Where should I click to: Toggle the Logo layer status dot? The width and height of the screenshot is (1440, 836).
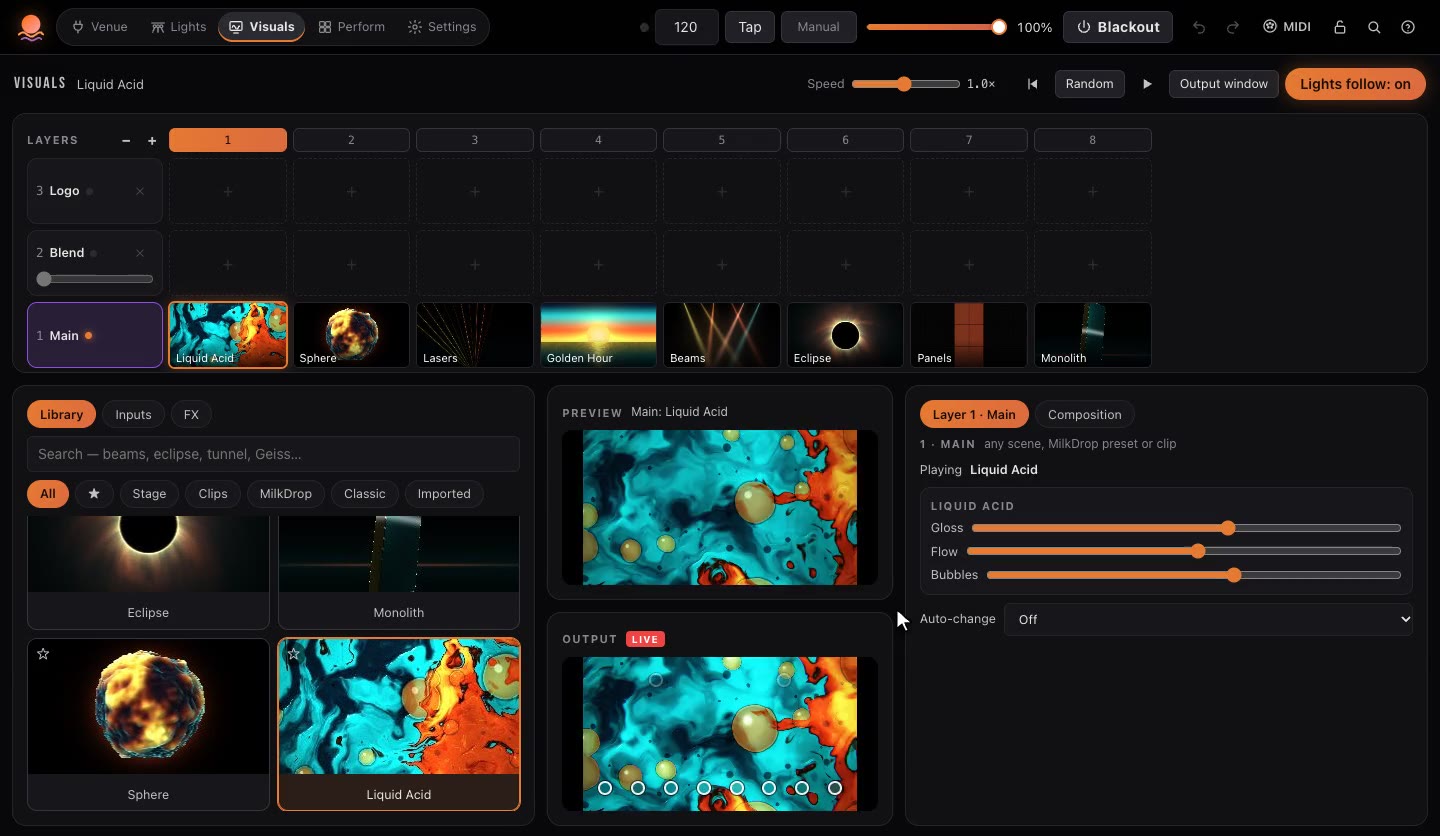pos(89,191)
